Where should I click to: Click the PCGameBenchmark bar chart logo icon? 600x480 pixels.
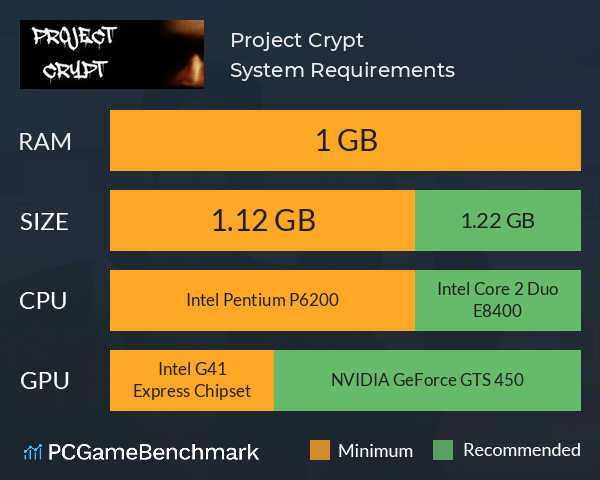click(x=33, y=452)
